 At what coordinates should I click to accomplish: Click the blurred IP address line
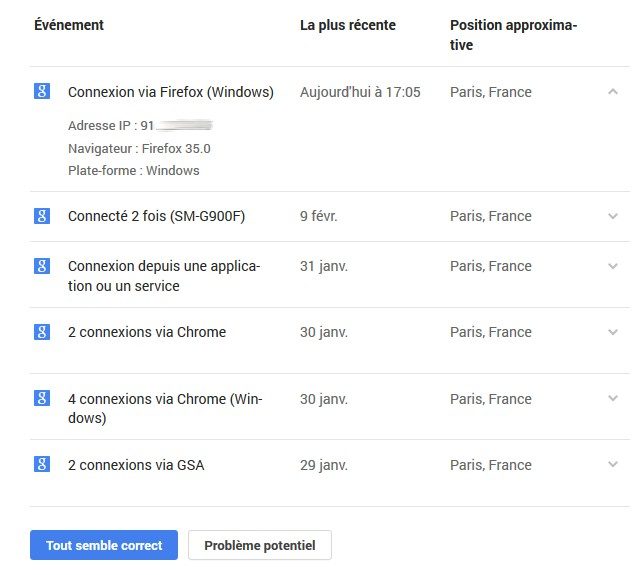[x=140, y=126]
